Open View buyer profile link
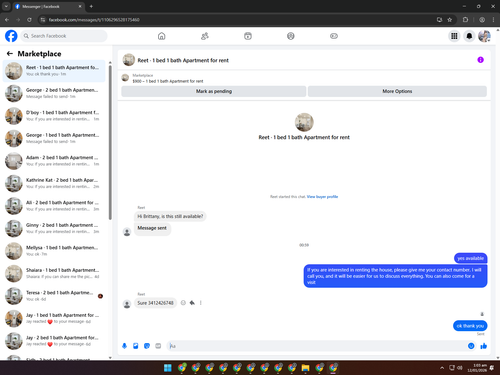500x375 pixels. pos(322,197)
